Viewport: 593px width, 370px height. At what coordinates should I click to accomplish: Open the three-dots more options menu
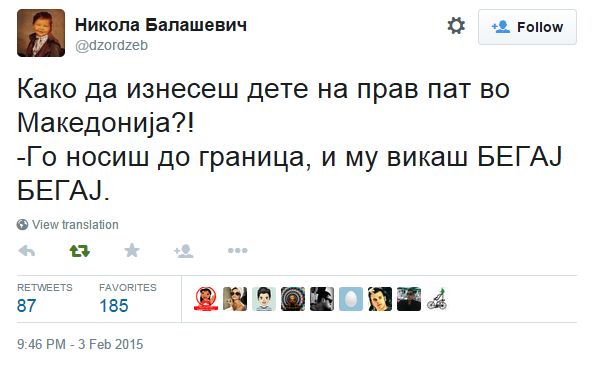point(238,250)
